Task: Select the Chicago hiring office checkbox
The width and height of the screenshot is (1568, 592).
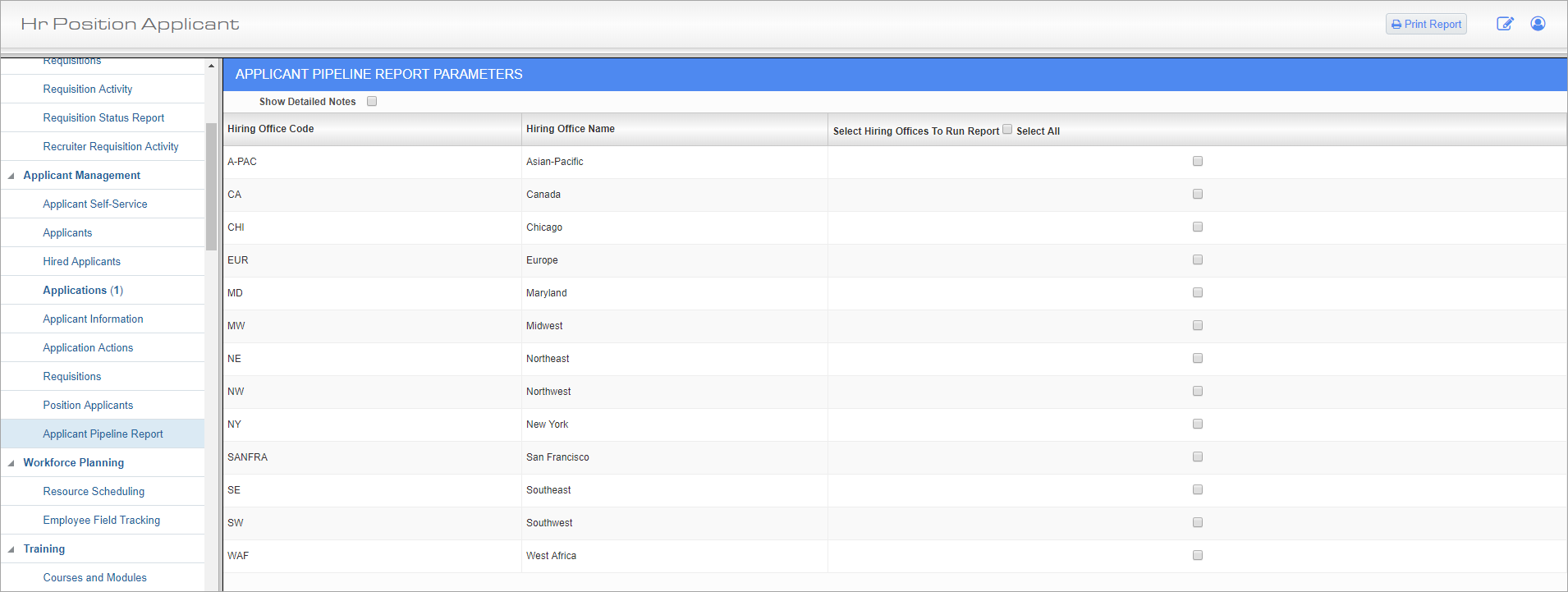Action: tap(1198, 227)
